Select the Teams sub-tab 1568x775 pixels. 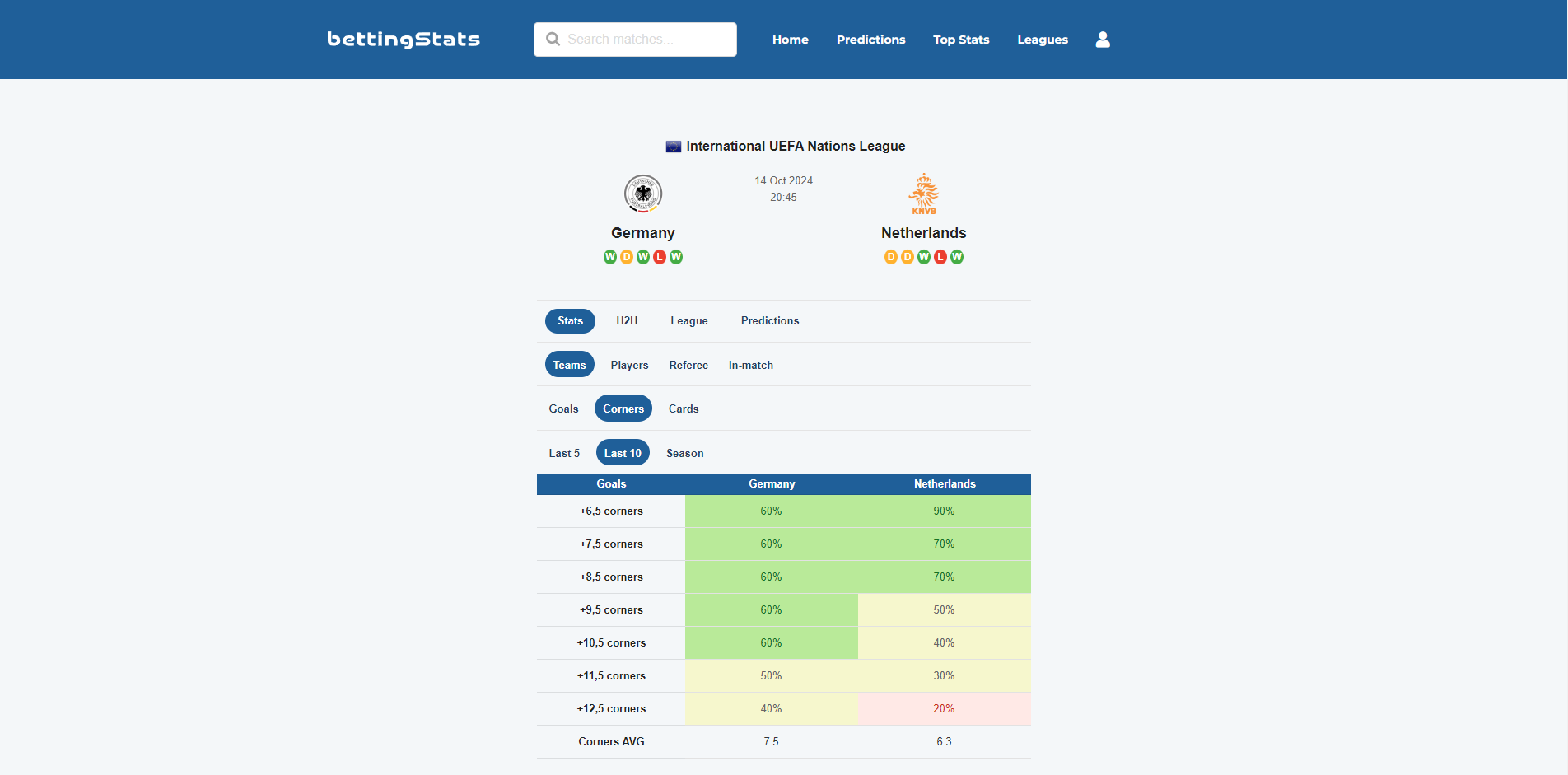[x=570, y=365]
